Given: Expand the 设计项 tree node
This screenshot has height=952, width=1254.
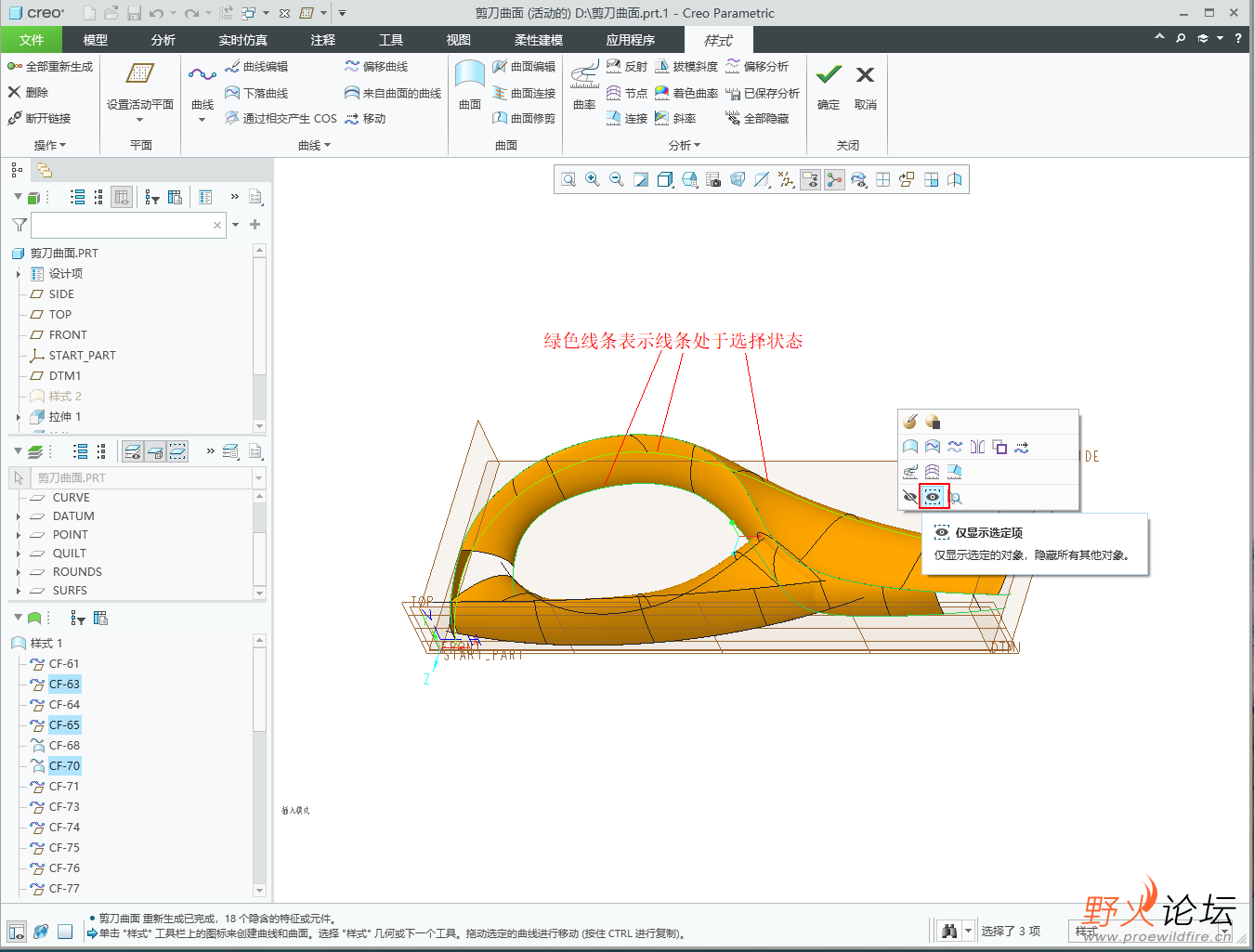Looking at the screenshot, I should tap(19, 274).
